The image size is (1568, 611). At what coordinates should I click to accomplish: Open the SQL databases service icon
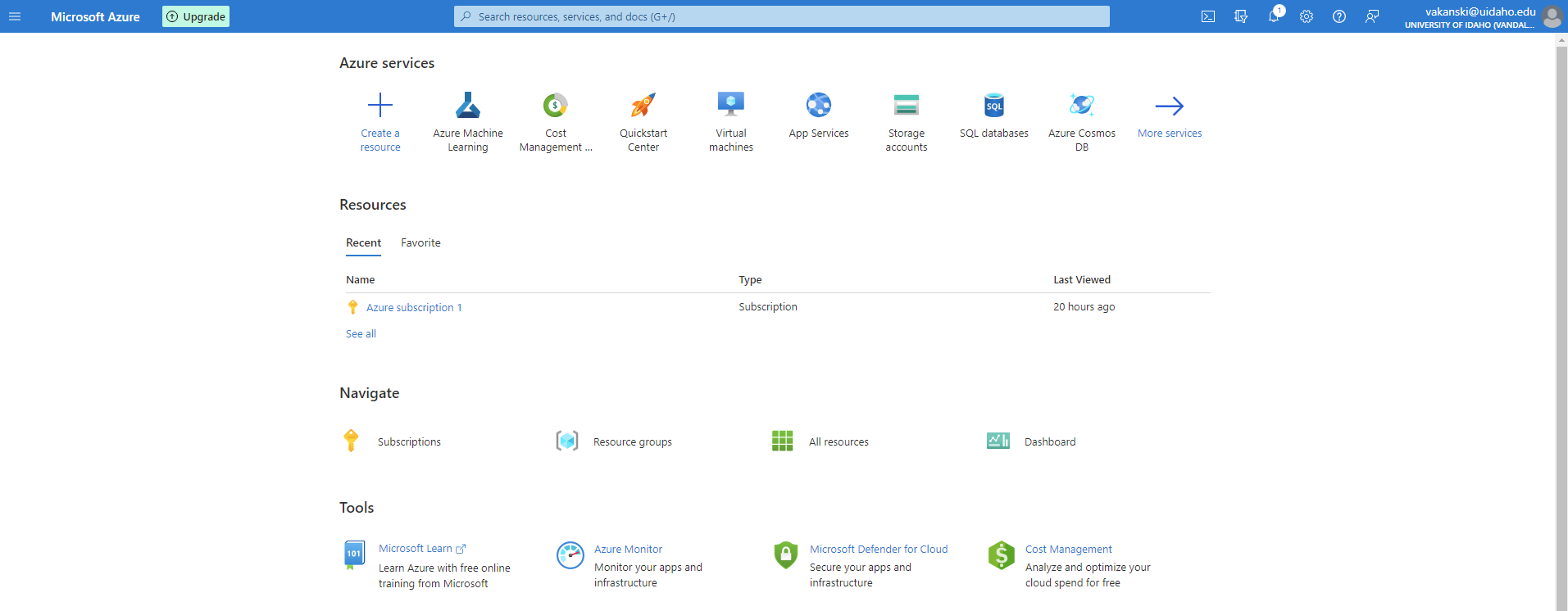click(x=994, y=105)
